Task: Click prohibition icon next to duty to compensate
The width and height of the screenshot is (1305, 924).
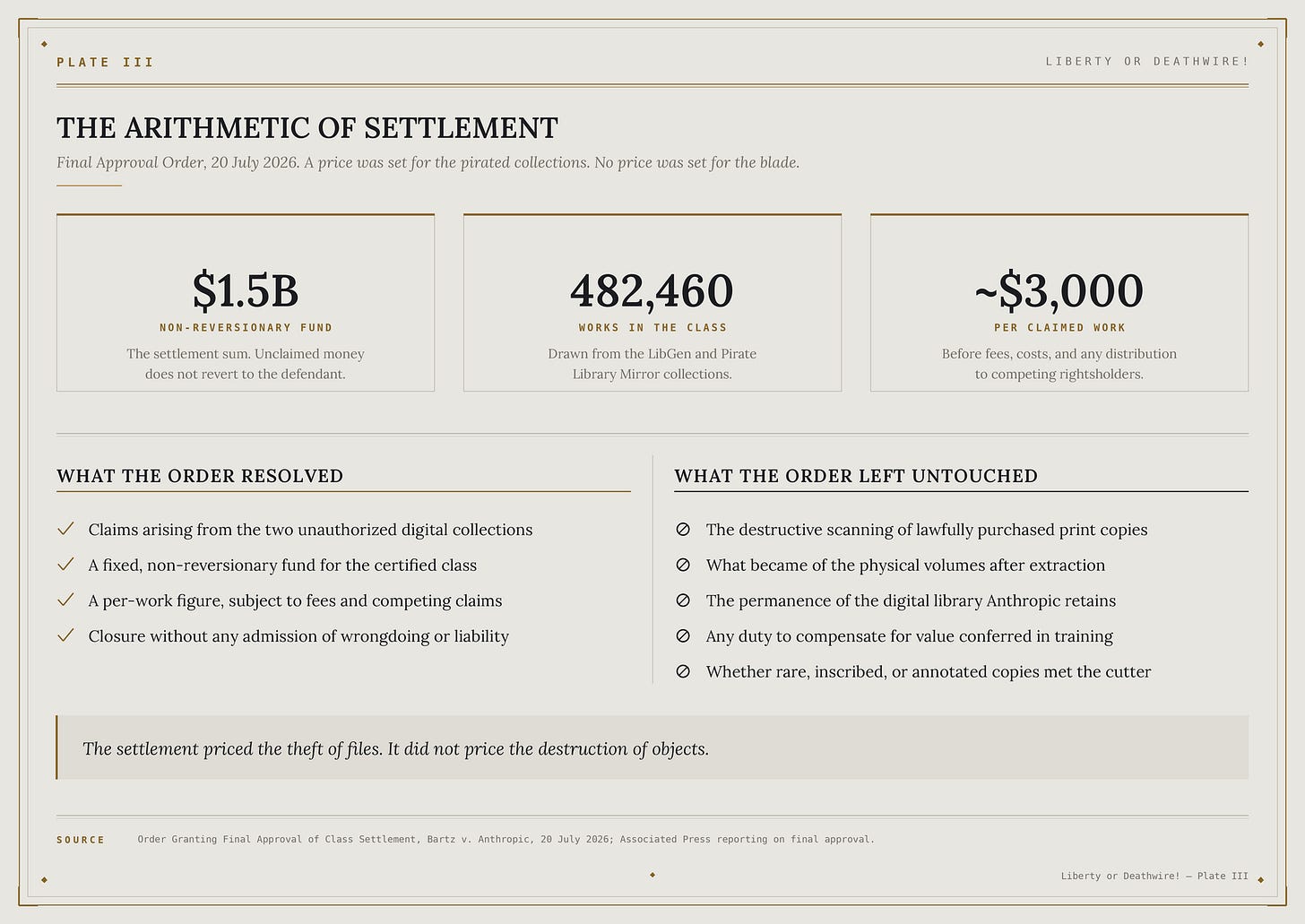Action: pyautogui.click(x=683, y=636)
